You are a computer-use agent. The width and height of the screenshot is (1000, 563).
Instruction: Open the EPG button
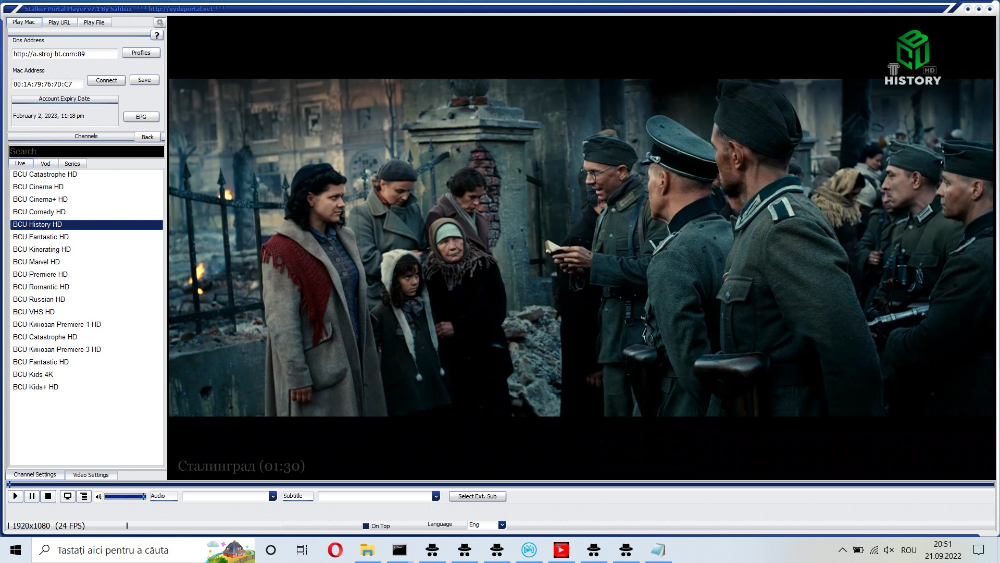coord(141,117)
